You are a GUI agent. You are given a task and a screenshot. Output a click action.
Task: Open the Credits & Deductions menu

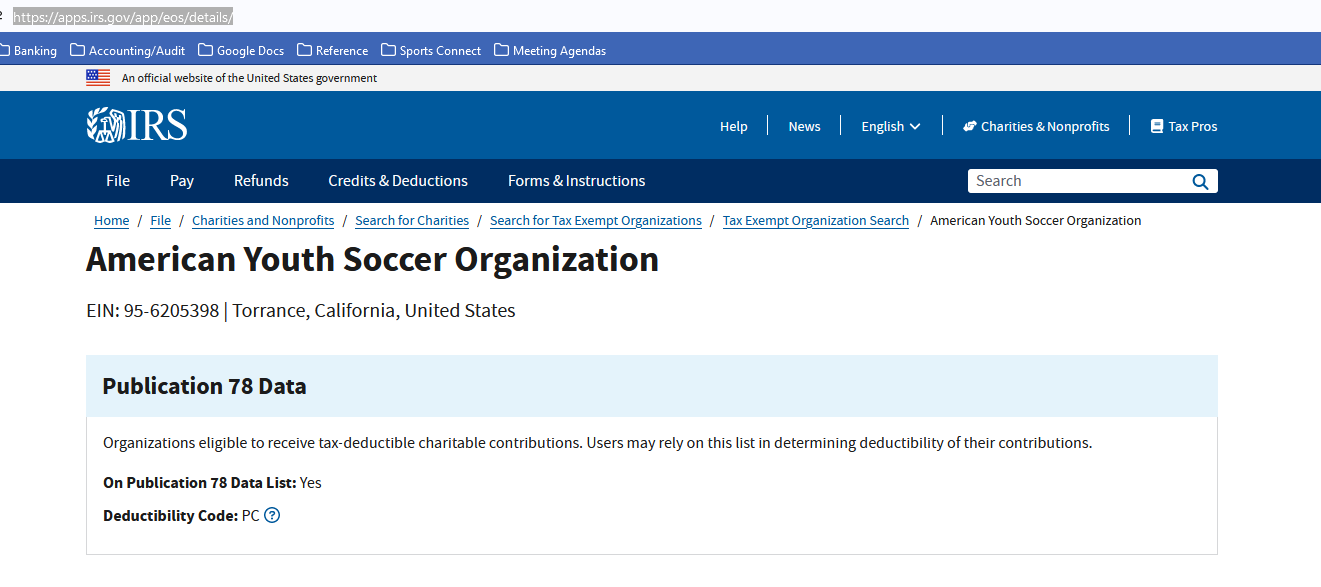pos(398,181)
